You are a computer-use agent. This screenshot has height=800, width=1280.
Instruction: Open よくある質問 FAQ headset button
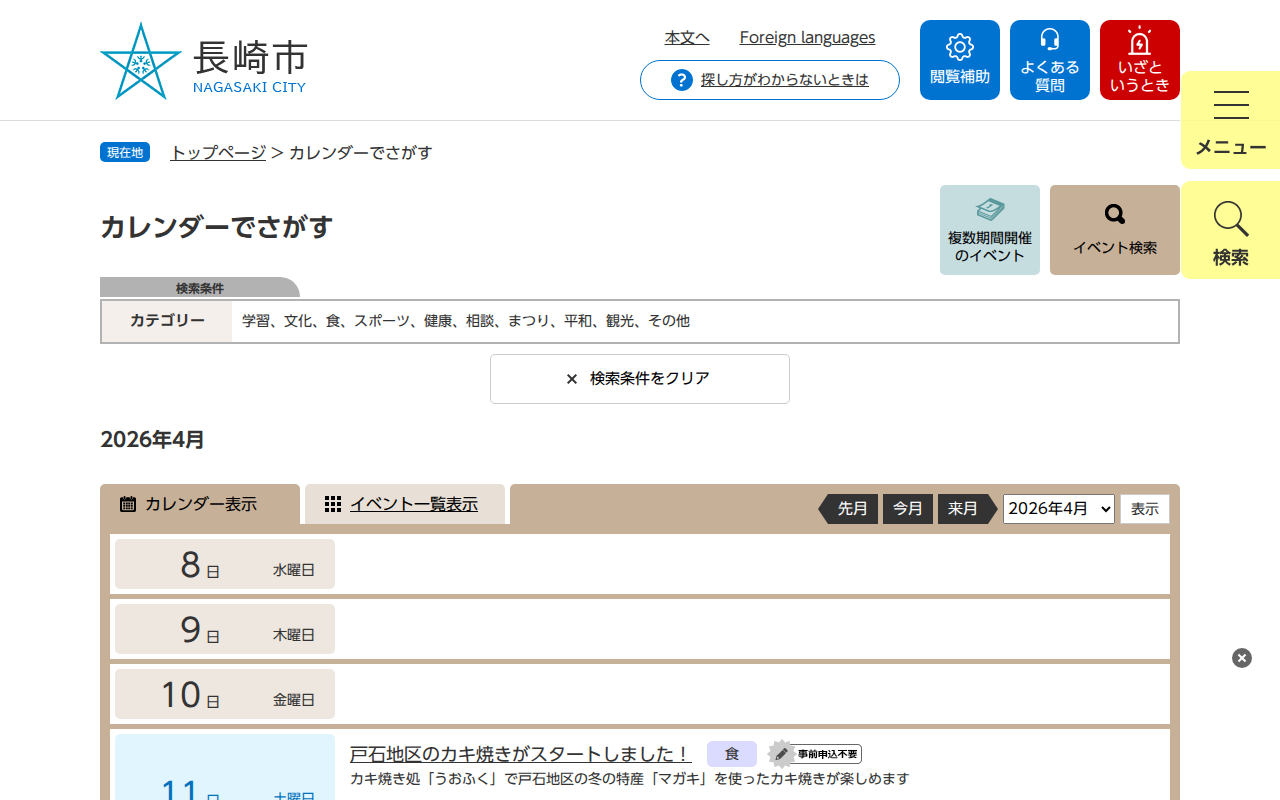[1049, 60]
